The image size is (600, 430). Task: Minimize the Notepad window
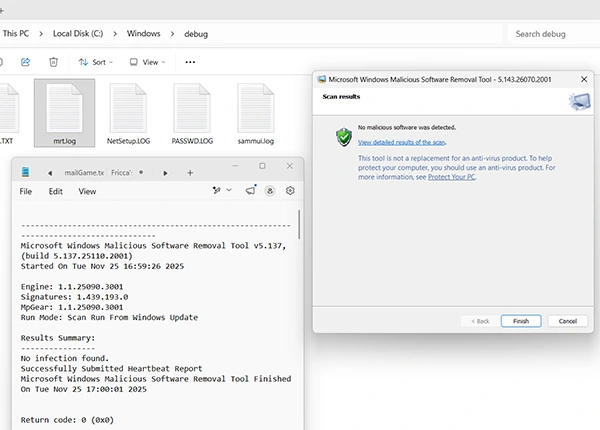coord(235,166)
